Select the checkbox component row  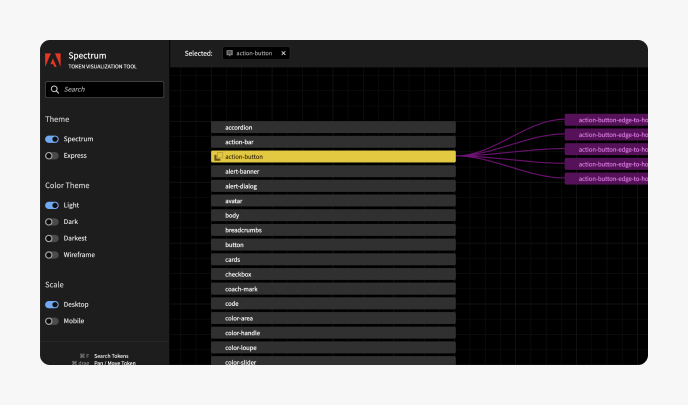point(333,274)
